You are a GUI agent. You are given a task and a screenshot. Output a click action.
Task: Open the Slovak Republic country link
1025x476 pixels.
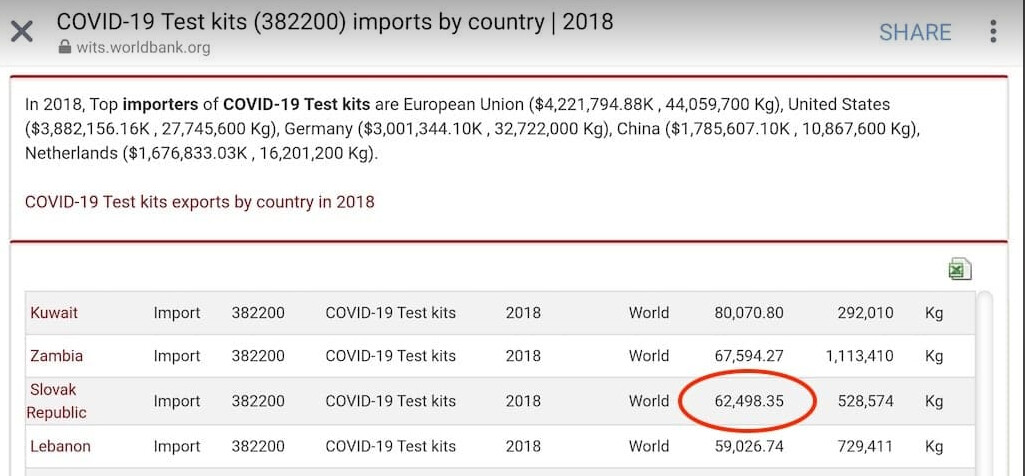tap(56, 401)
